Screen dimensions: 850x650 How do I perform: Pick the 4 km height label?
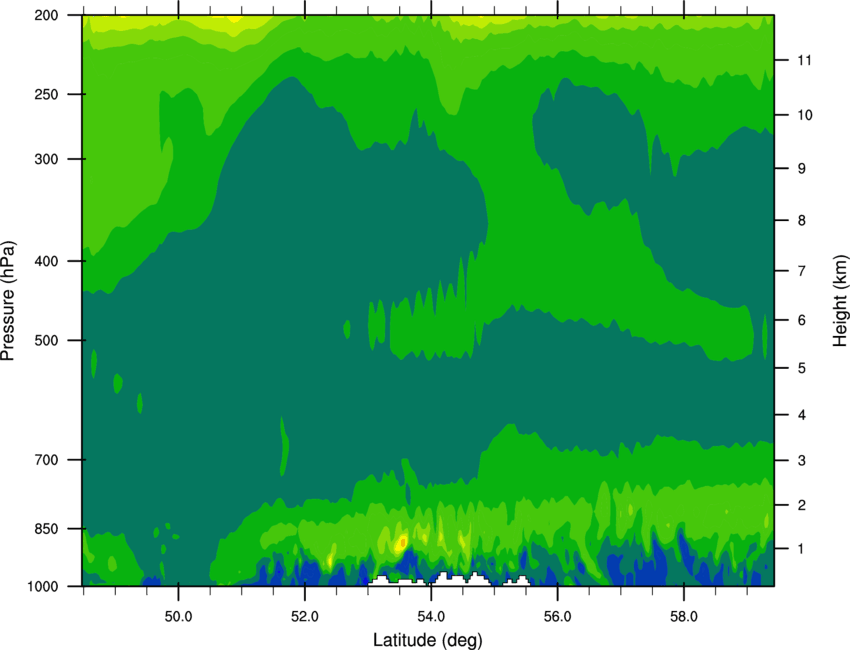[x=802, y=415]
